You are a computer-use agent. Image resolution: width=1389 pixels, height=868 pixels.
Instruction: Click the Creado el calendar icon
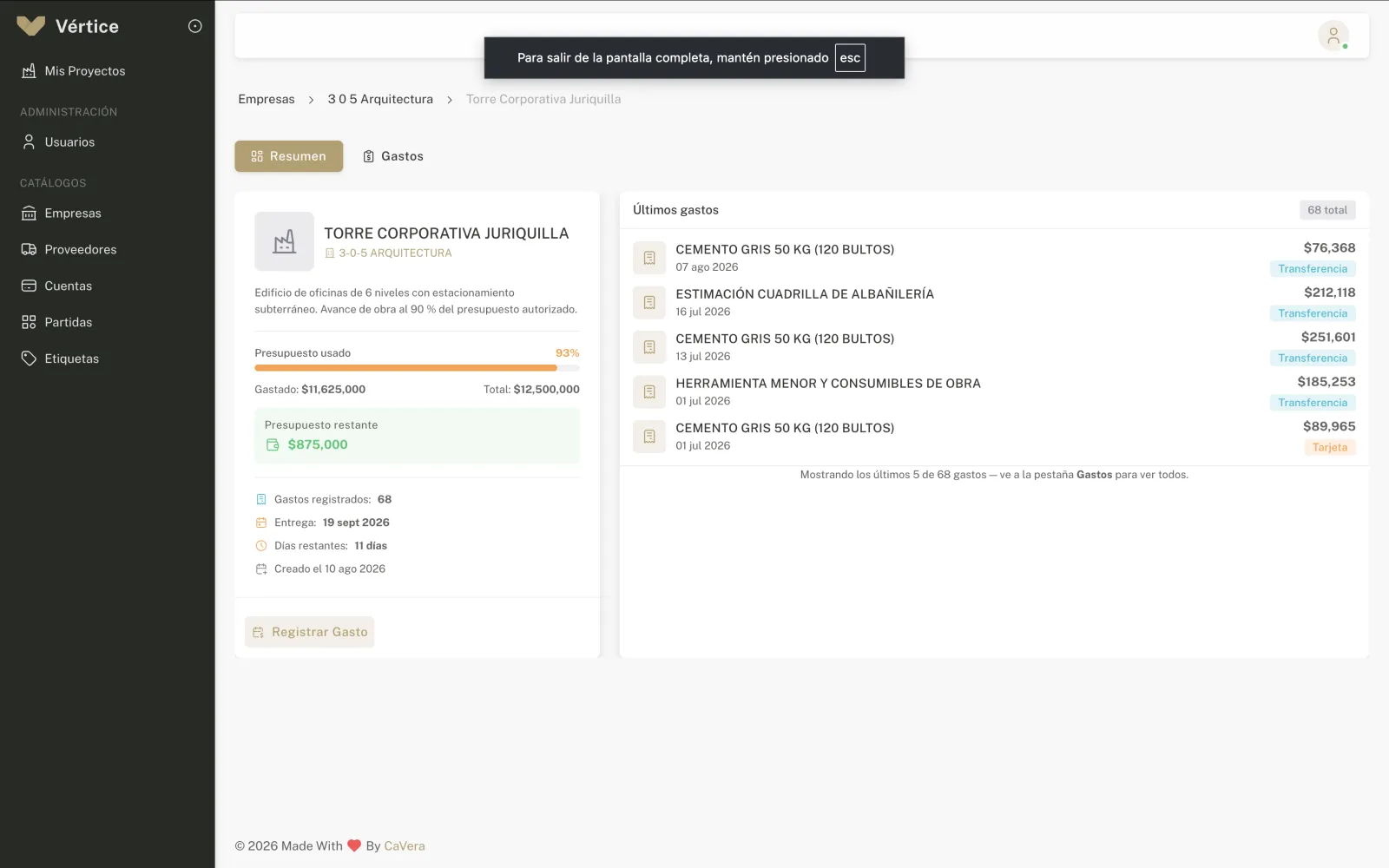(261, 569)
